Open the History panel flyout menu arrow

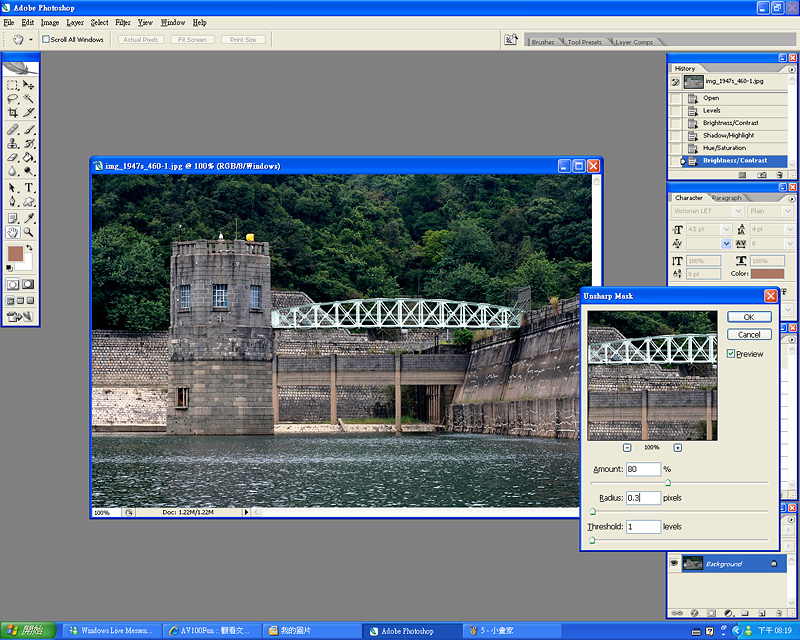(791, 68)
